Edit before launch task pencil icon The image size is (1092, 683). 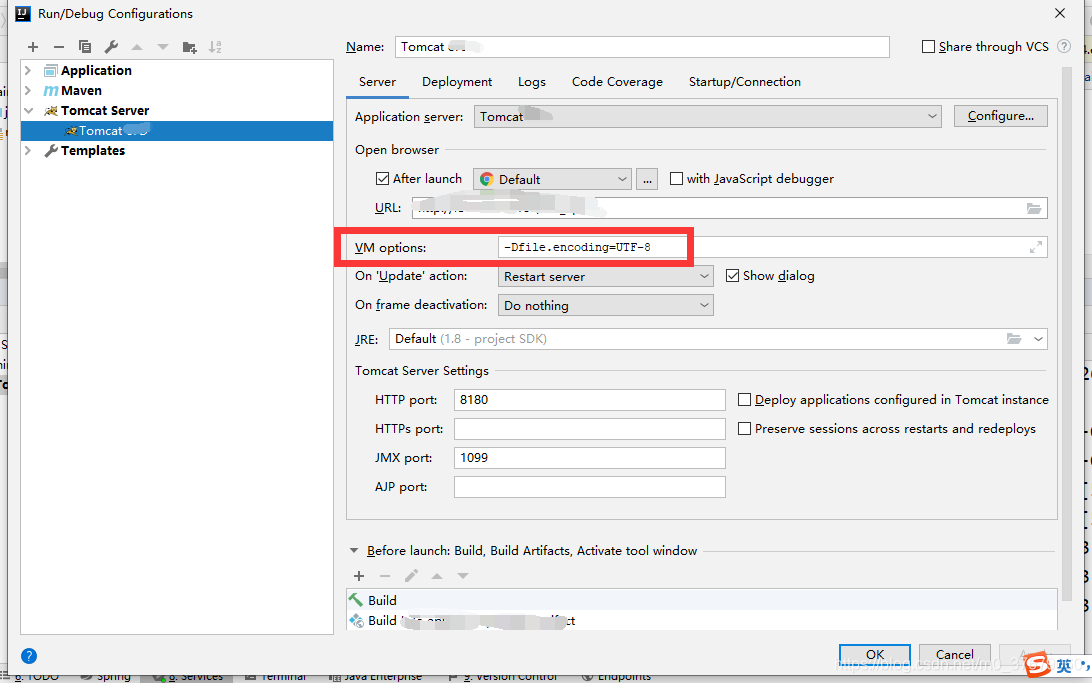(x=411, y=576)
